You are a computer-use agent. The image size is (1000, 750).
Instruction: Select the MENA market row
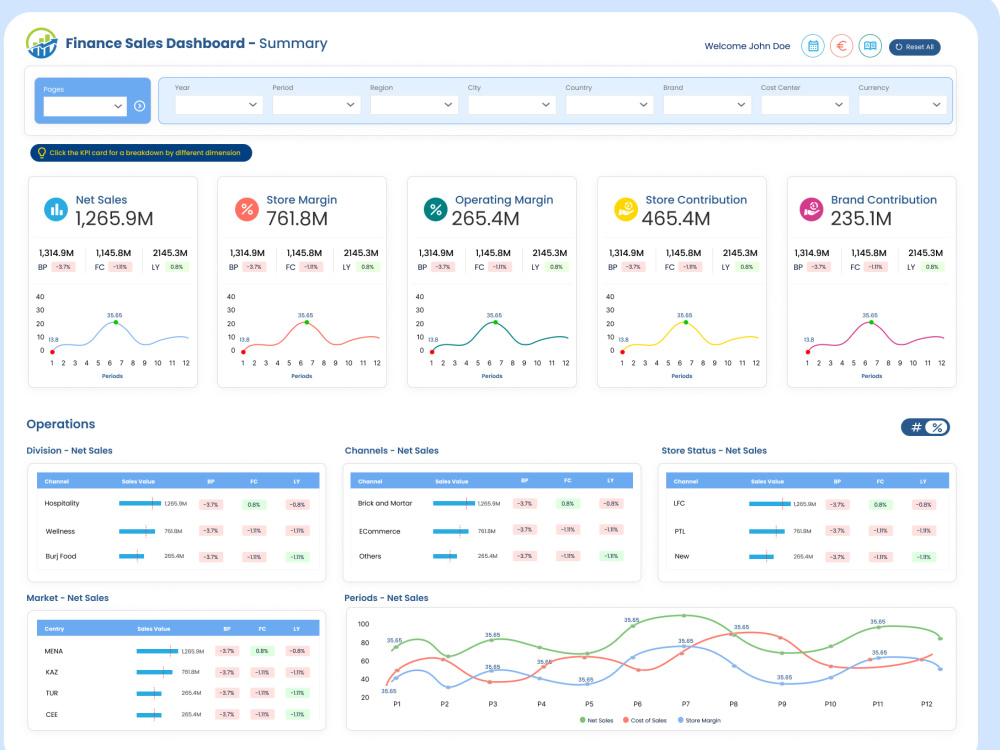[177, 651]
